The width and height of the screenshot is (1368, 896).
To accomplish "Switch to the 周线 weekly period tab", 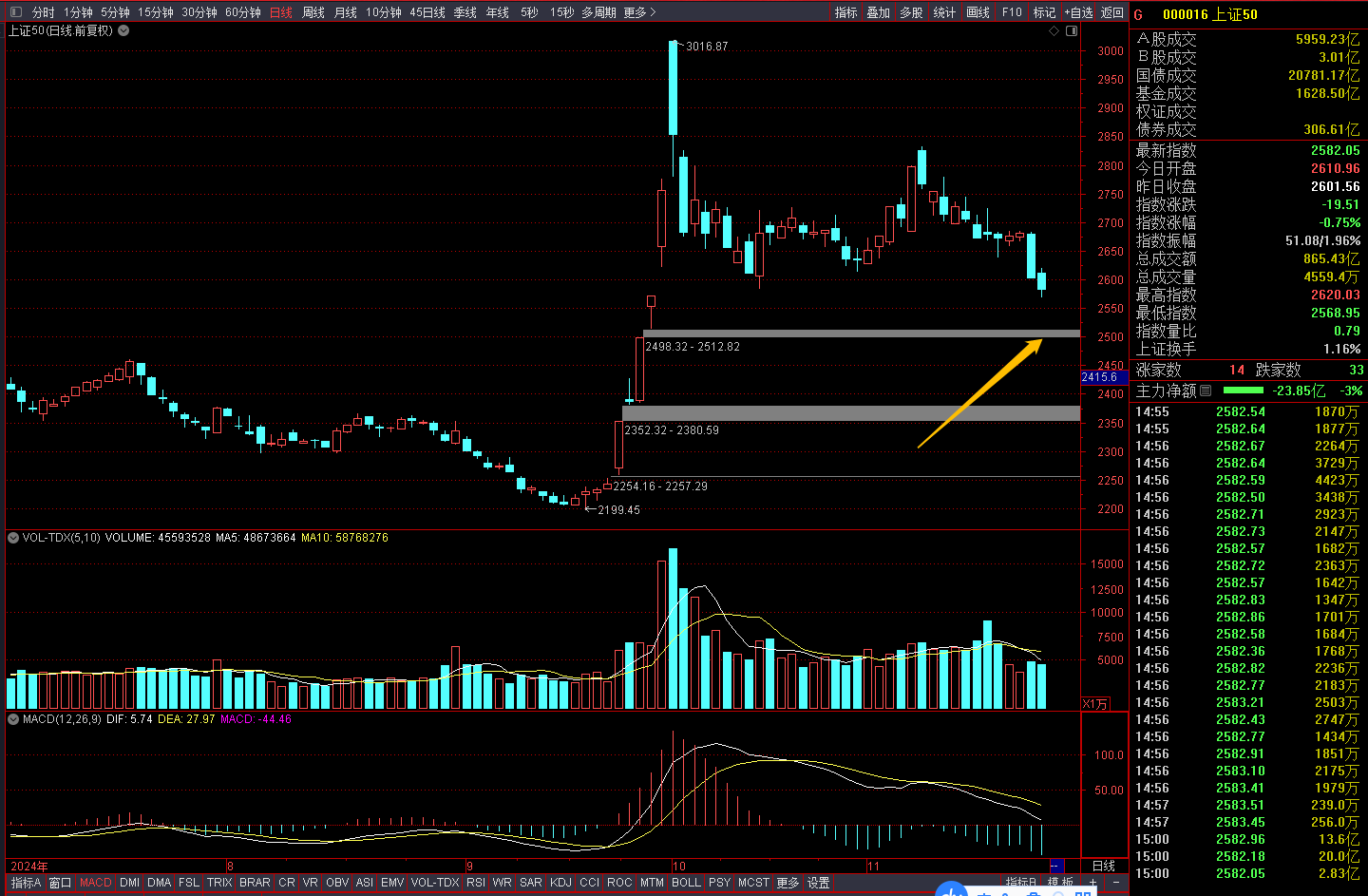I will point(313,12).
